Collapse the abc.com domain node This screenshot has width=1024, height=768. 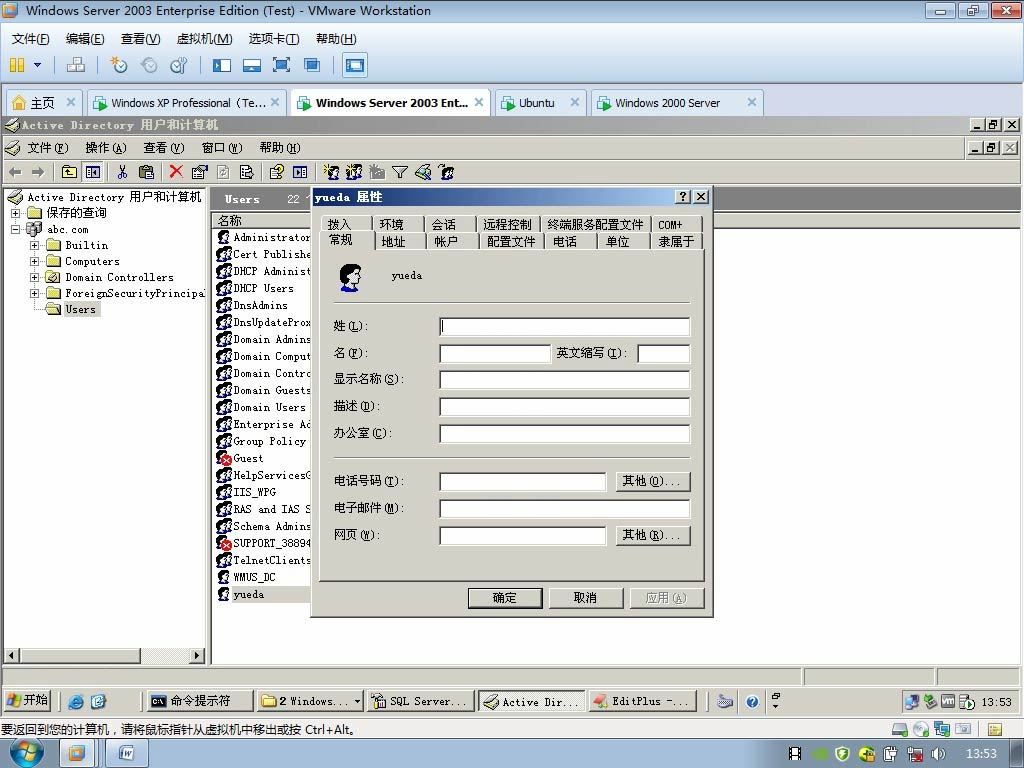point(16,229)
